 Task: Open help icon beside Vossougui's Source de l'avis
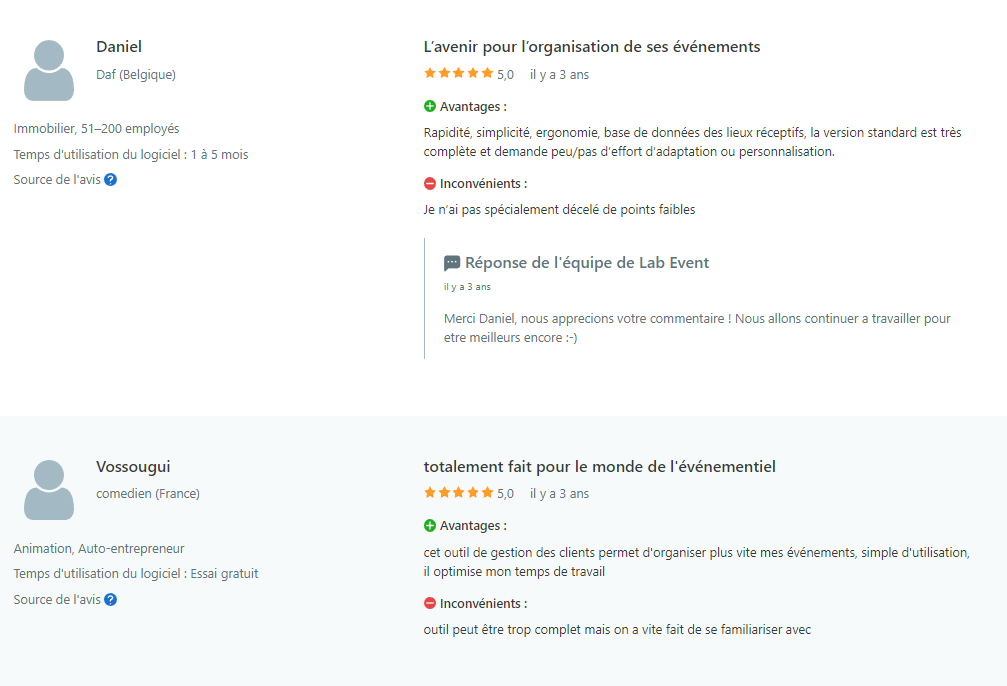(x=110, y=599)
